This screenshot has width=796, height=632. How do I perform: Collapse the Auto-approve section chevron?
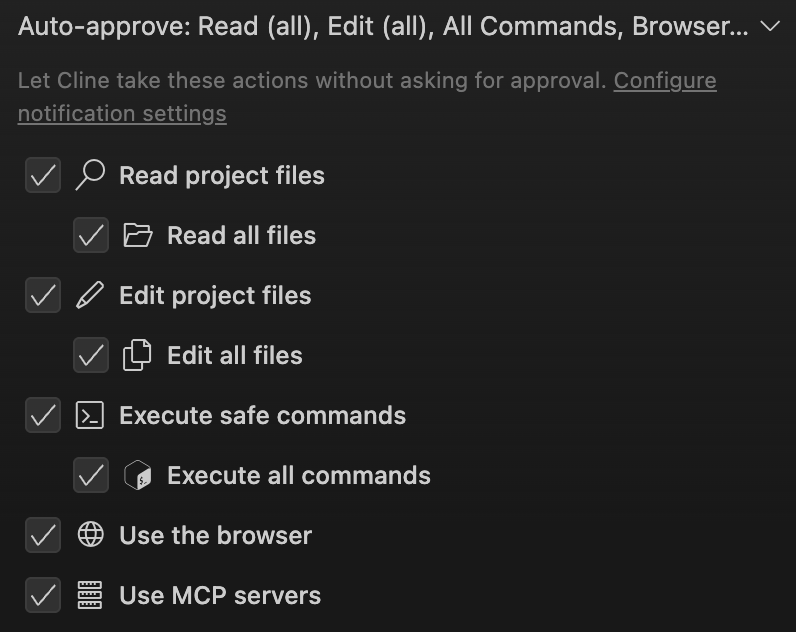(x=769, y=27)
